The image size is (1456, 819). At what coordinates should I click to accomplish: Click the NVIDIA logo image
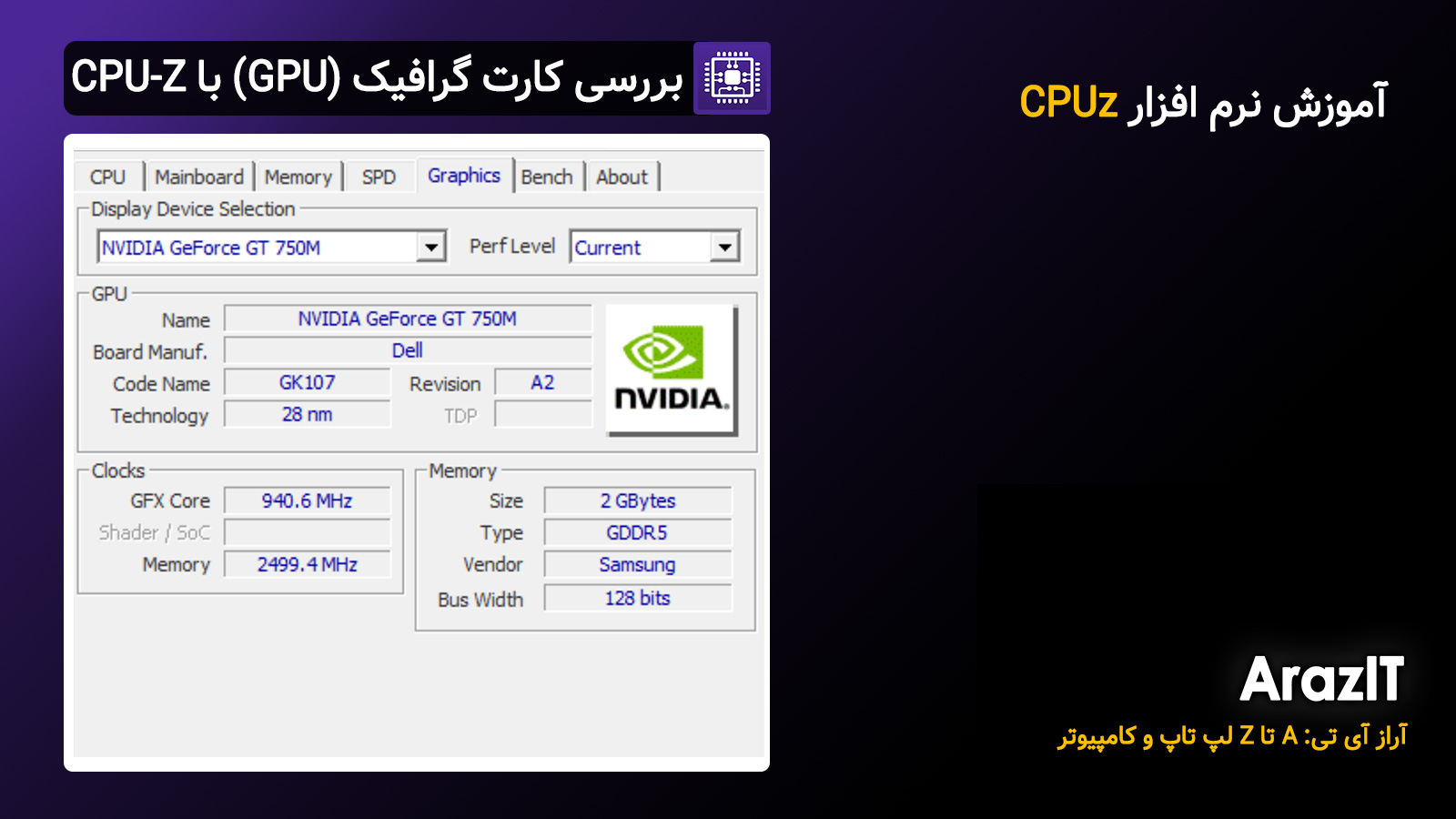[x=672, y=370]
